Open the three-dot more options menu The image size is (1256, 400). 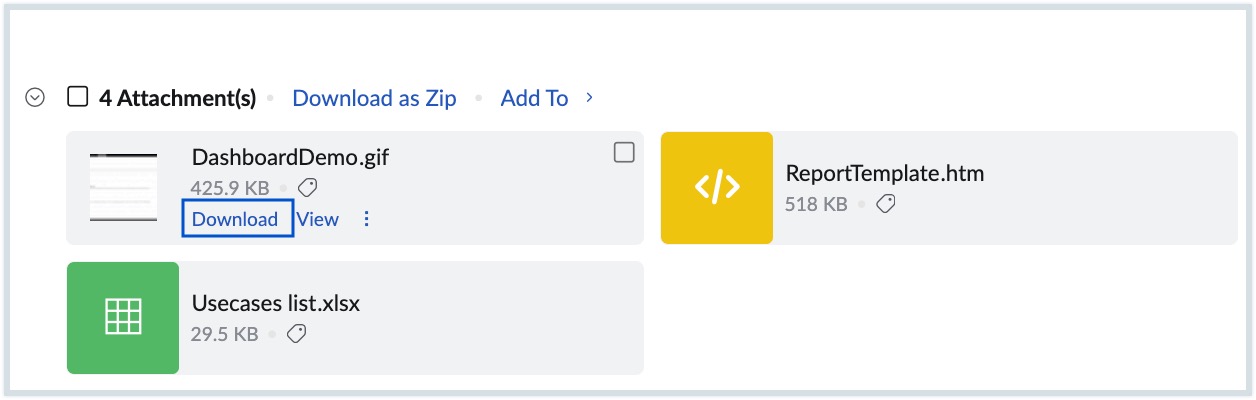click(367, 219)
